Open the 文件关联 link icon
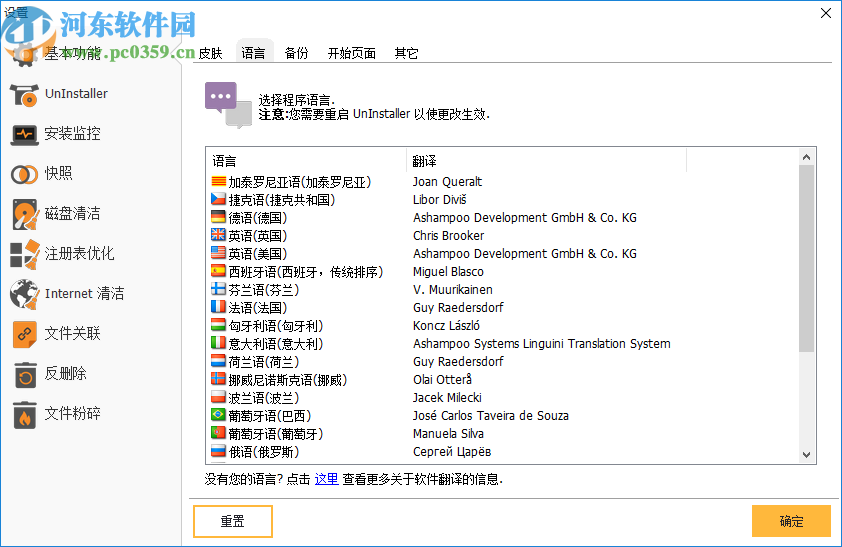Viewport: 842px width, 547px height. click(x=25, y=334)
